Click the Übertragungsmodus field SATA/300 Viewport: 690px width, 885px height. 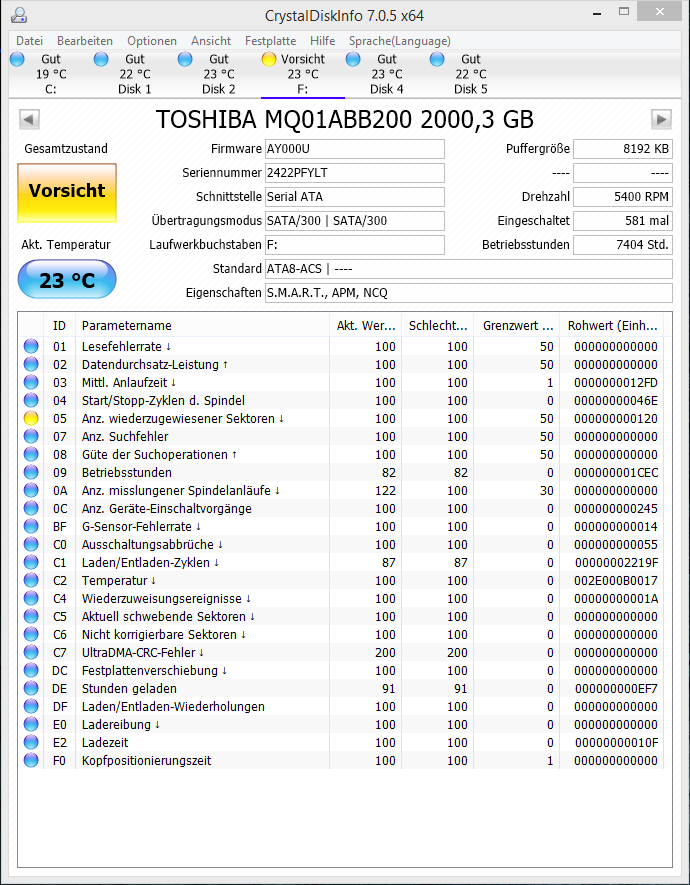[355, 221]
